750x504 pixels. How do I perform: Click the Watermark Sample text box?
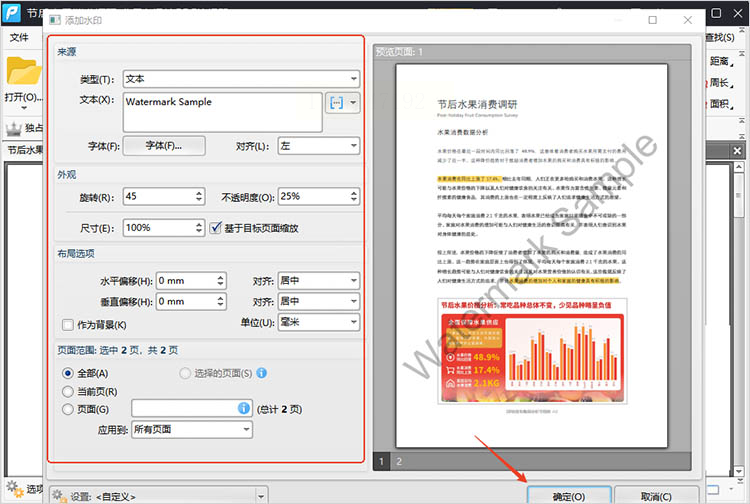click(x=222, y=112)
